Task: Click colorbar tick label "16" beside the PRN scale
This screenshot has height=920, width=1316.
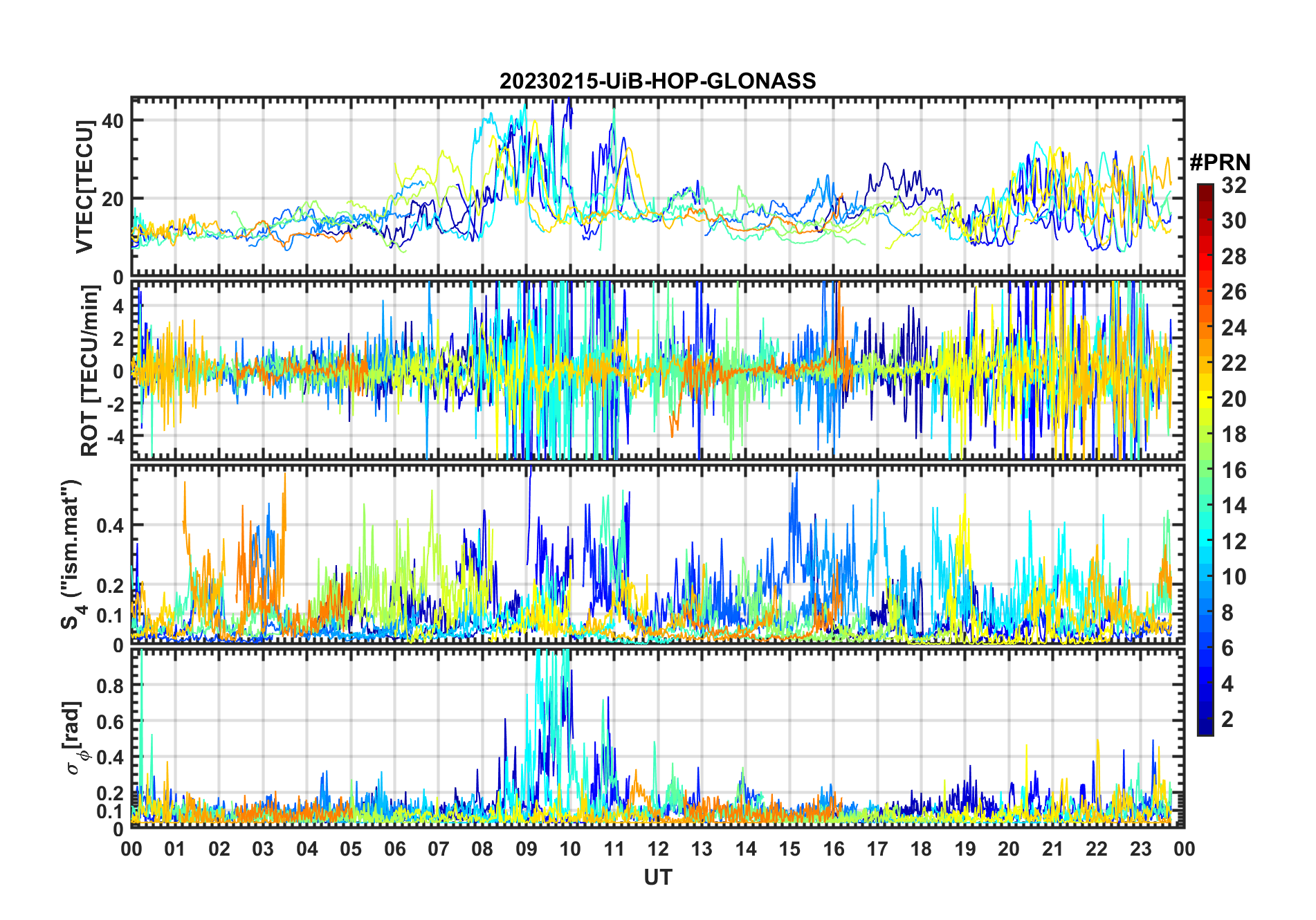Action: 1234,470
